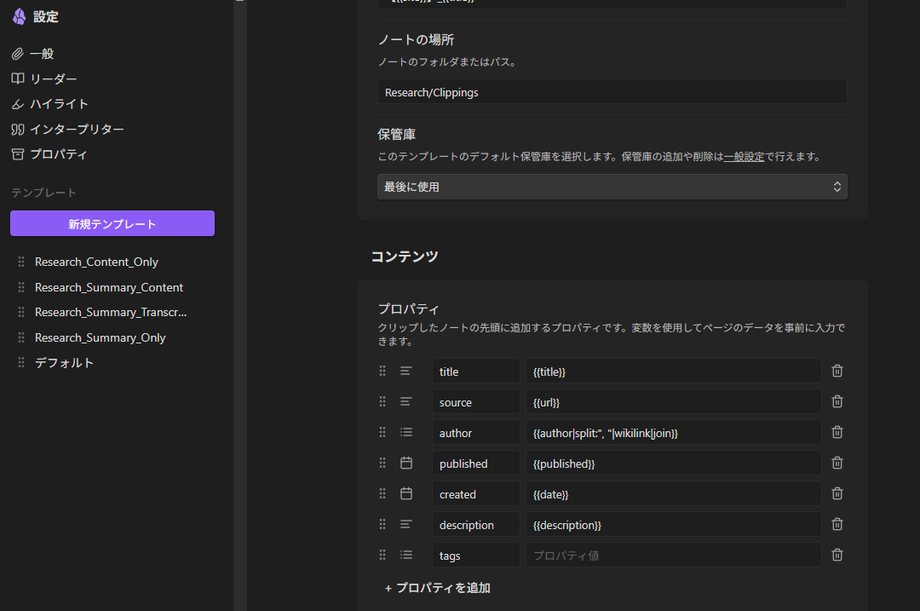Image resolution: width=920 pixels, height=611 pixels.
Task: Click the empty tags value field
Action: (x=674, y=555)
